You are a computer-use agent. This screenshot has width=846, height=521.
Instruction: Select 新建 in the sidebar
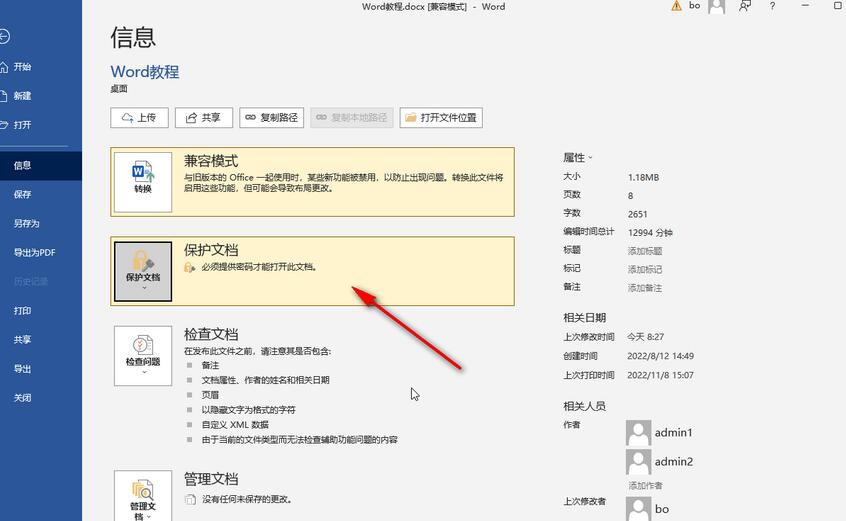coord(22,96)
